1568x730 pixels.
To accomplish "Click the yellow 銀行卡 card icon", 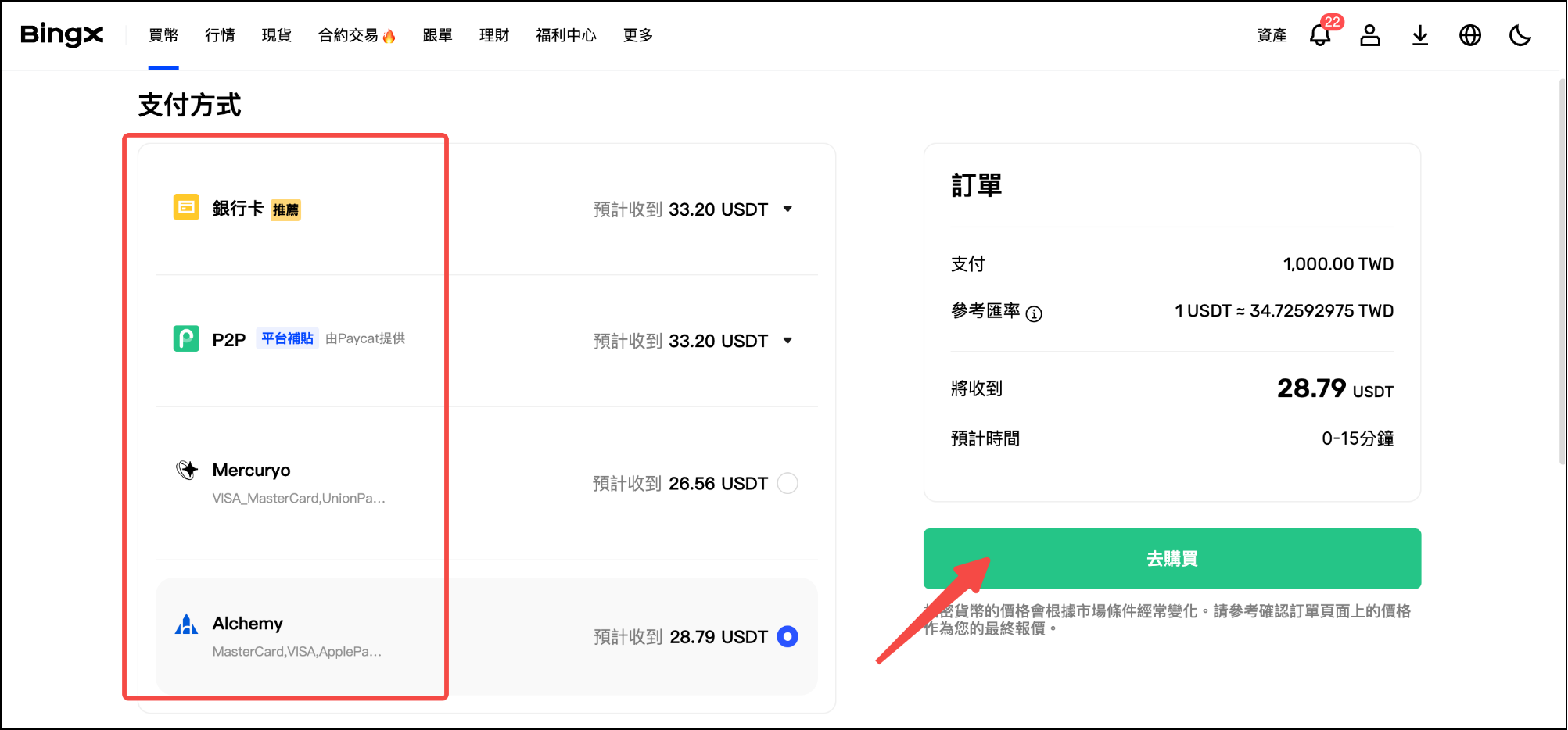I will pos(186,207).
